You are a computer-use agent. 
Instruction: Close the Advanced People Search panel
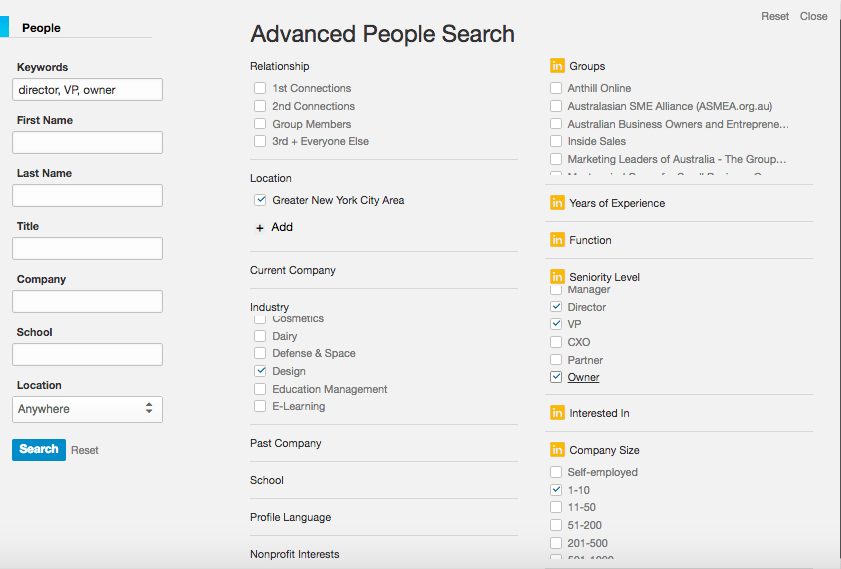814,16
